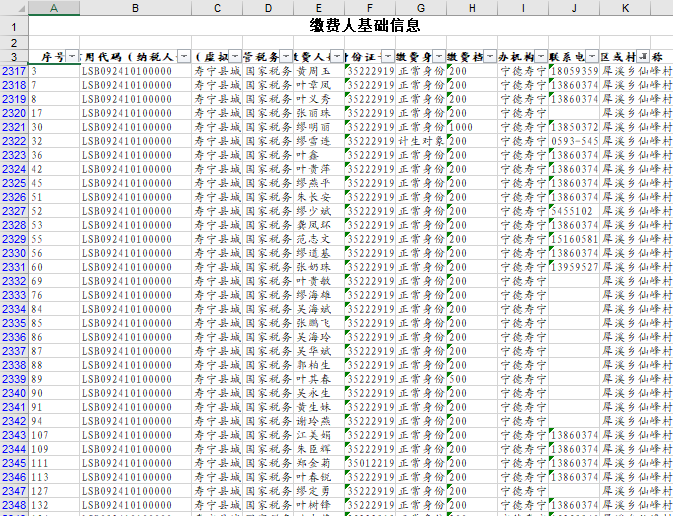This screenshot has height=516, width=673.
Task: Open filter dropdown for 身份证 column
Action: coord(388,57)
